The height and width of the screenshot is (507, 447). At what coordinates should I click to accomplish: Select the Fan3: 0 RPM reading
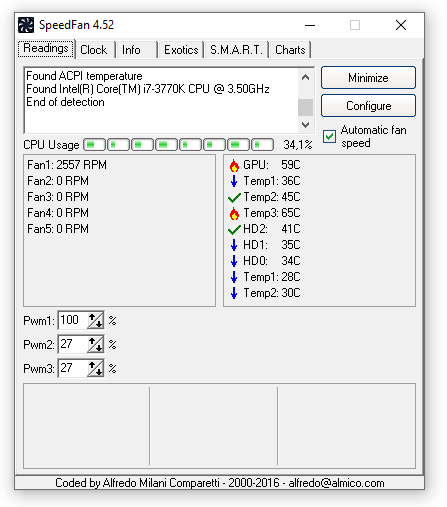click(x=58, y=197)
